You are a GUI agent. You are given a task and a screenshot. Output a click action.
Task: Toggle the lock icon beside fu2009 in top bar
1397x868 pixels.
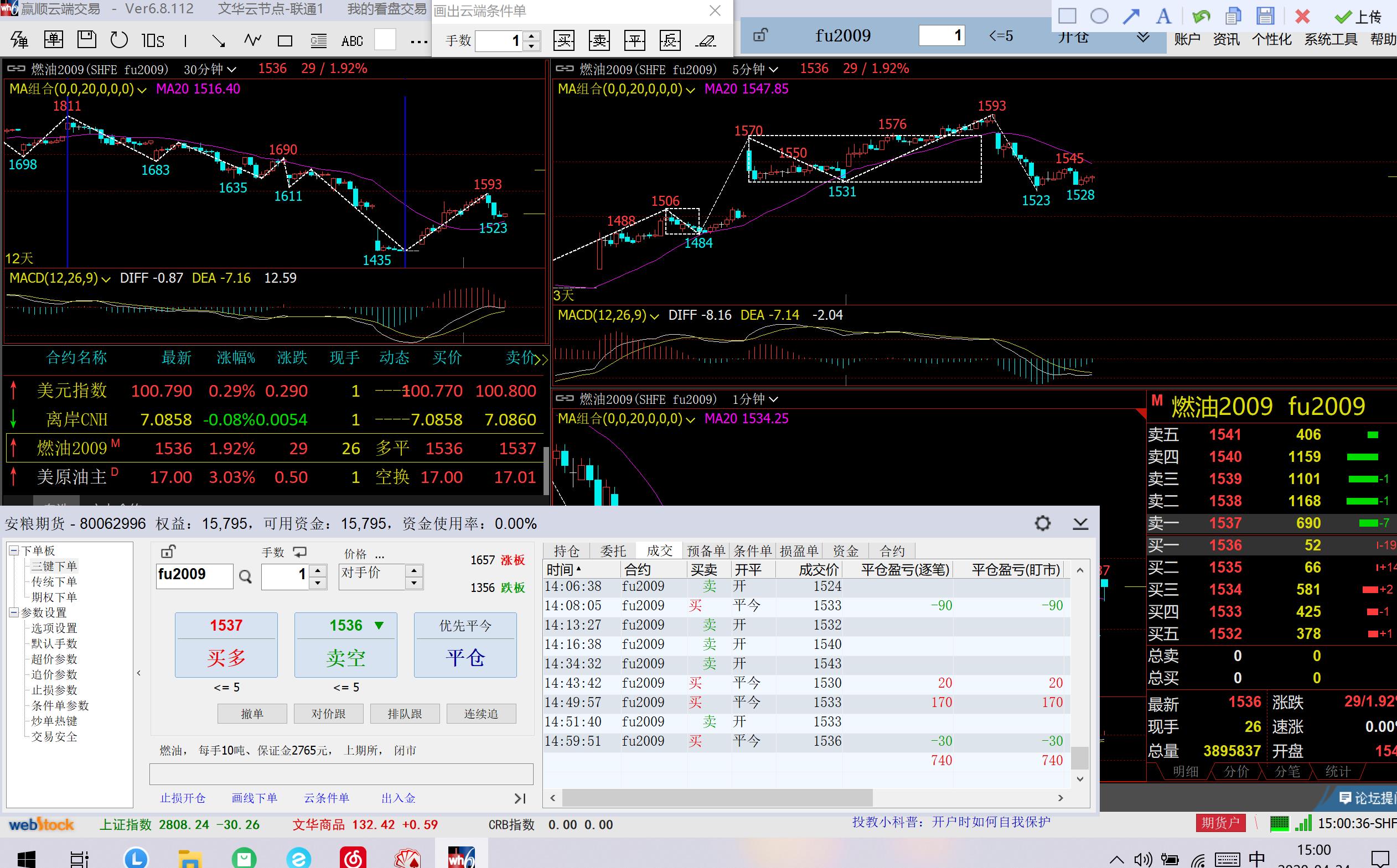click(759, 35)
